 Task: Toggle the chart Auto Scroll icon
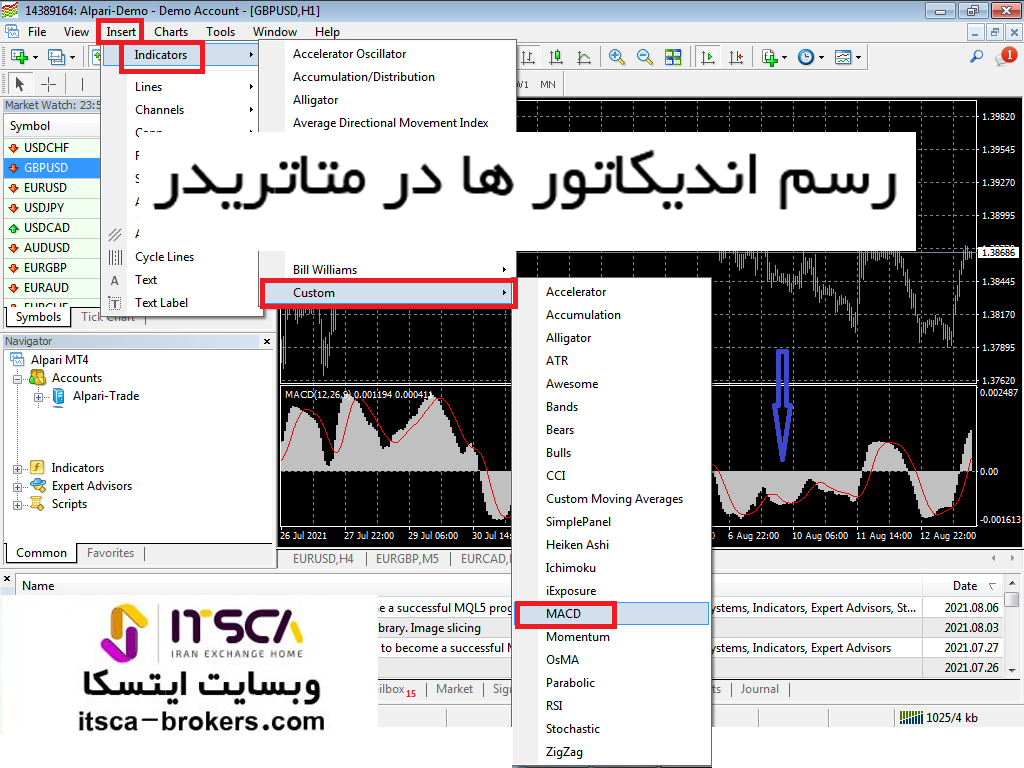click(707, 57)
